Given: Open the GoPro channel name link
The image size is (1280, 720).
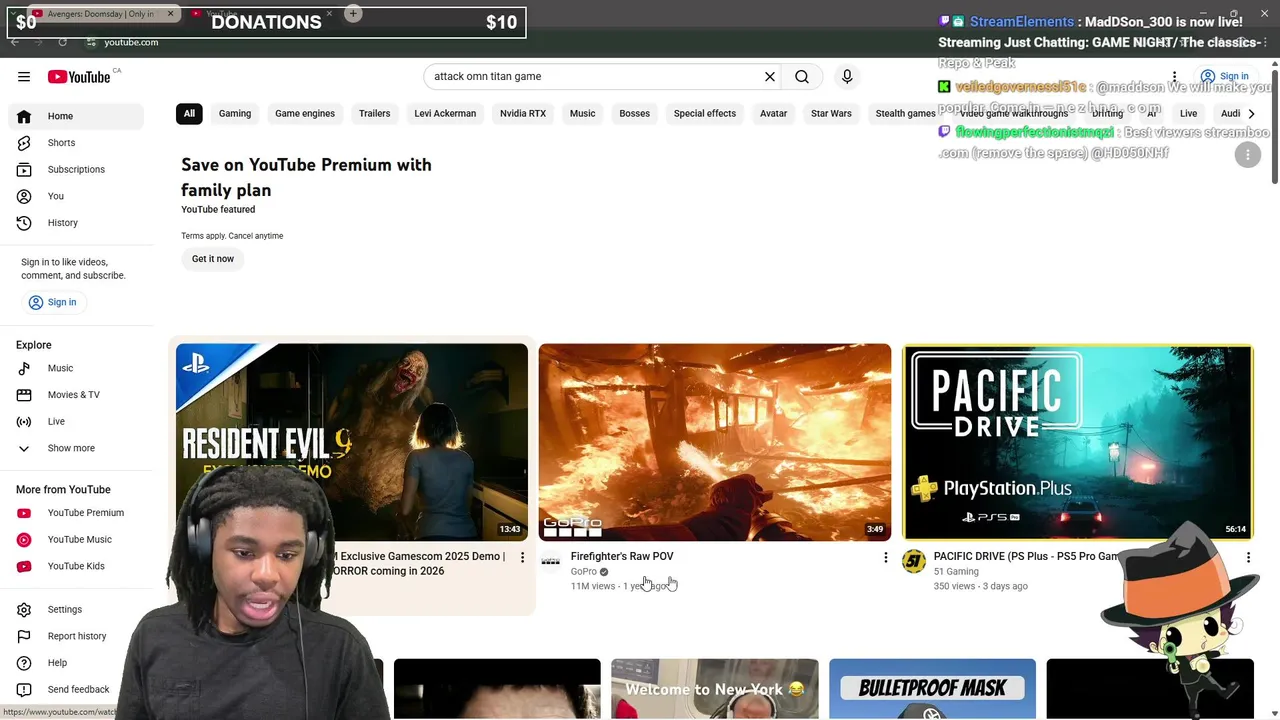Looking at the screenshot, I should 584,572.
